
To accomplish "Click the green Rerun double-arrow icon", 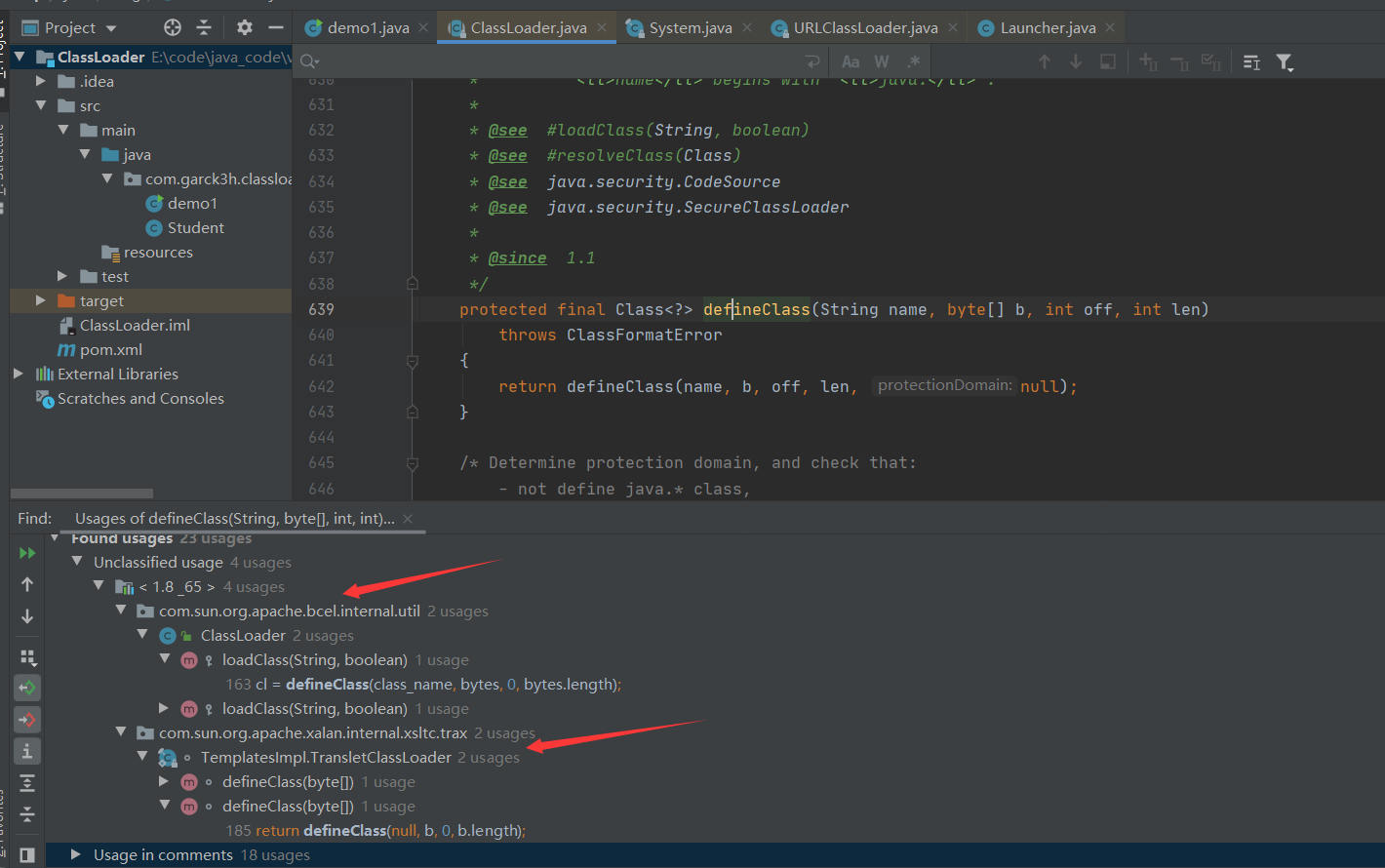I will click(x=27, y=553).
